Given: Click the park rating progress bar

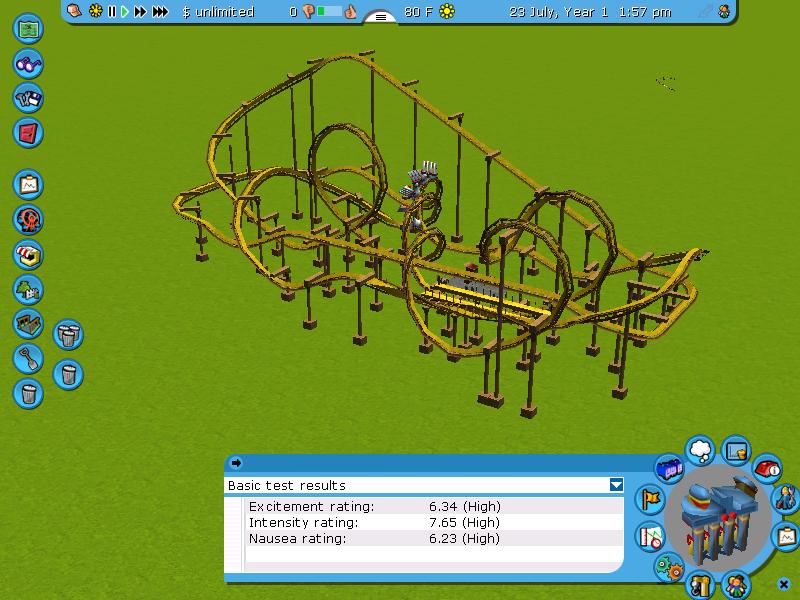Looking at the screenshot, I should click(x=329, y=11).
